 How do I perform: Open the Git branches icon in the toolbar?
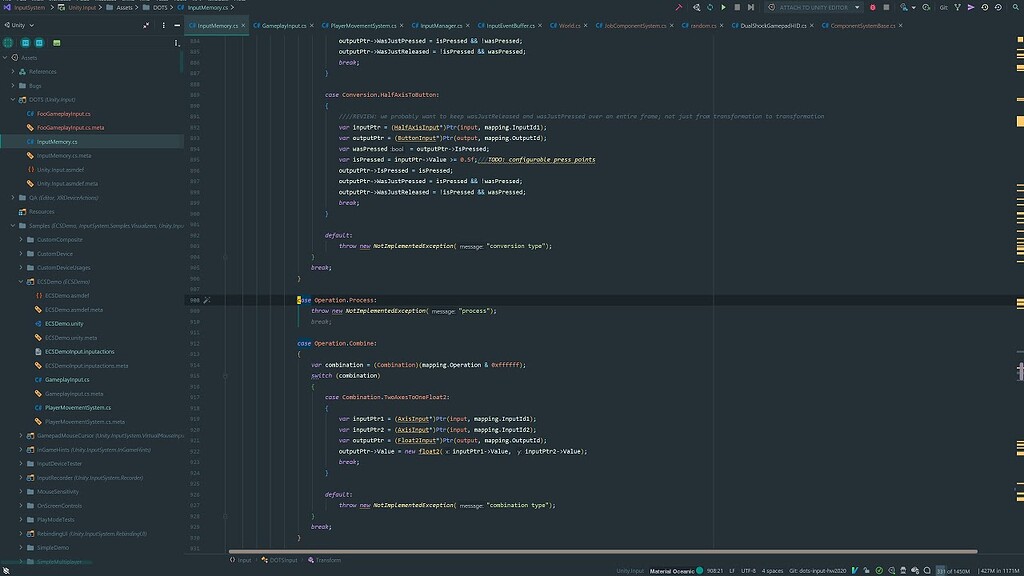[x=960, y=6]
